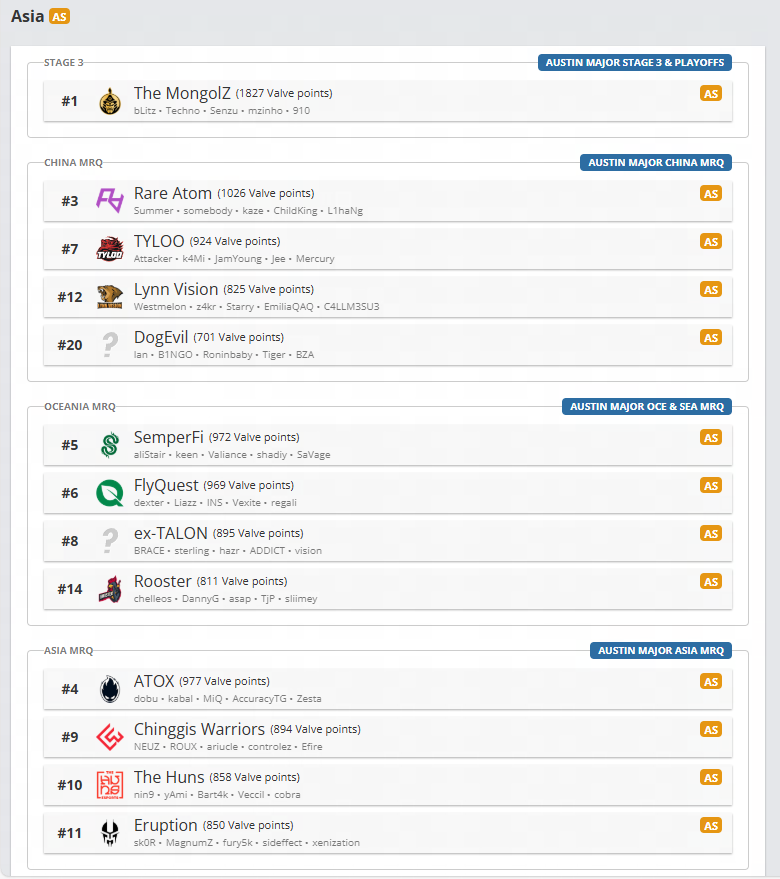Click the AS region badge in the Rooster row
The height and width of the screenshot is (879, 780).
pyautogui.click(x=710, y=582)
